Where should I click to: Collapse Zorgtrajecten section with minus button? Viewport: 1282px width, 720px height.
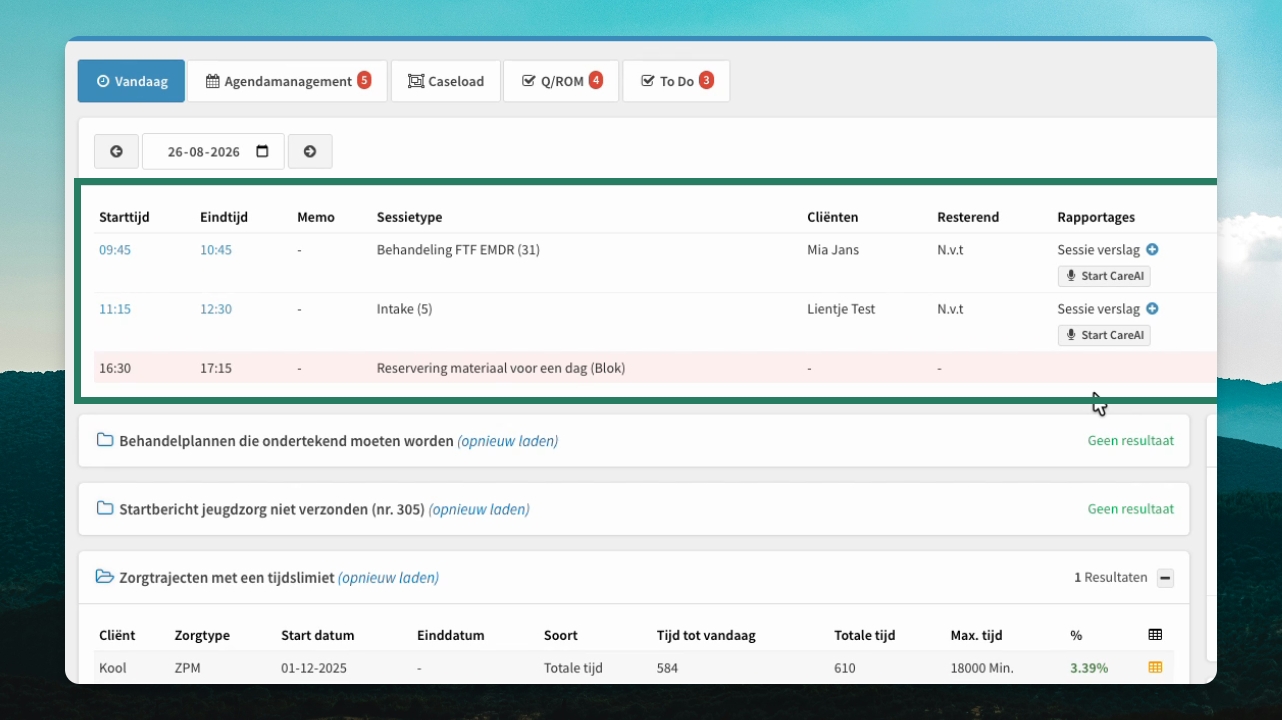(1165, 578)
